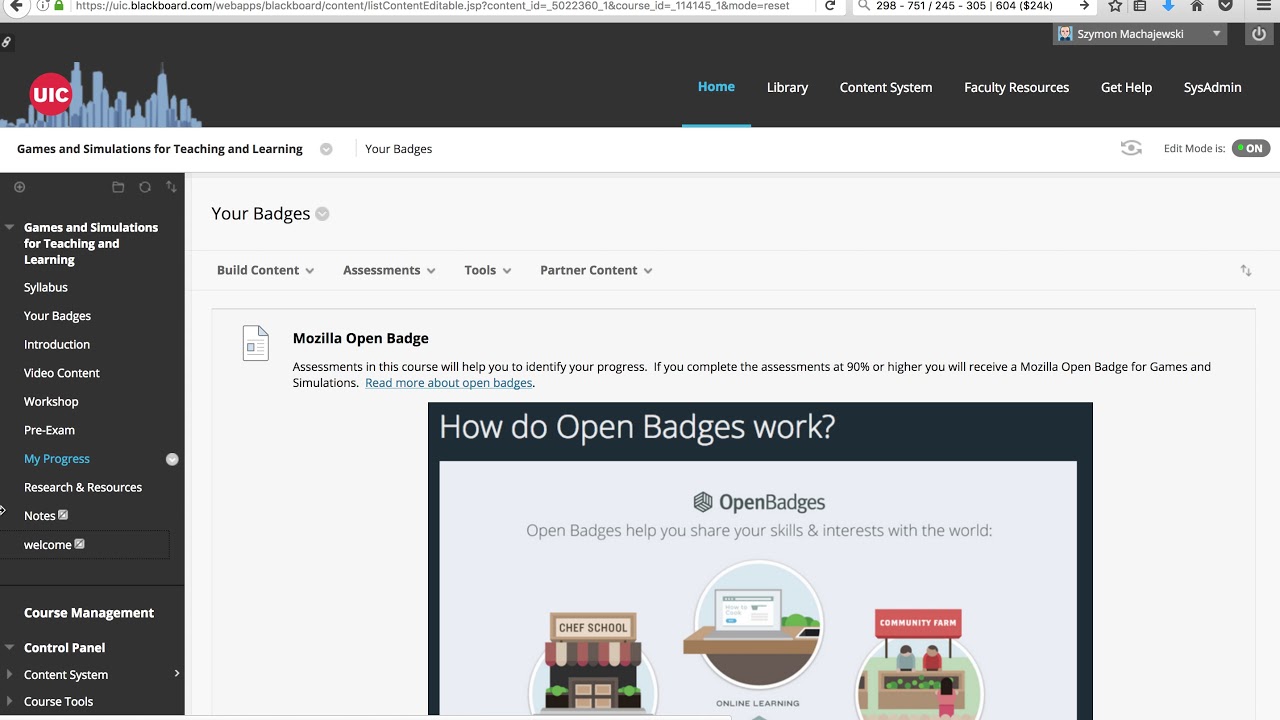
Task: Click the browser back arrow
Action: [x=16, y=6]
